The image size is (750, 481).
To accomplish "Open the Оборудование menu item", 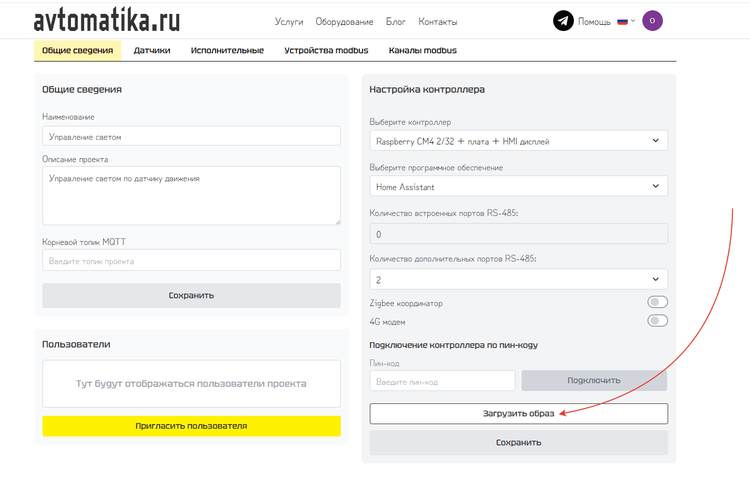I will coord(344,22).
